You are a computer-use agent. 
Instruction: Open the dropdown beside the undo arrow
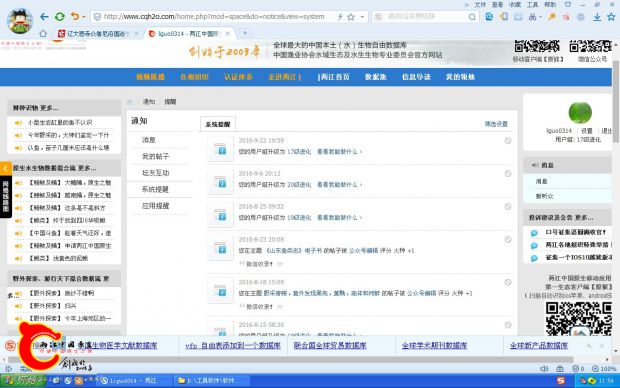pyautogui.click(x=83, y=17)
